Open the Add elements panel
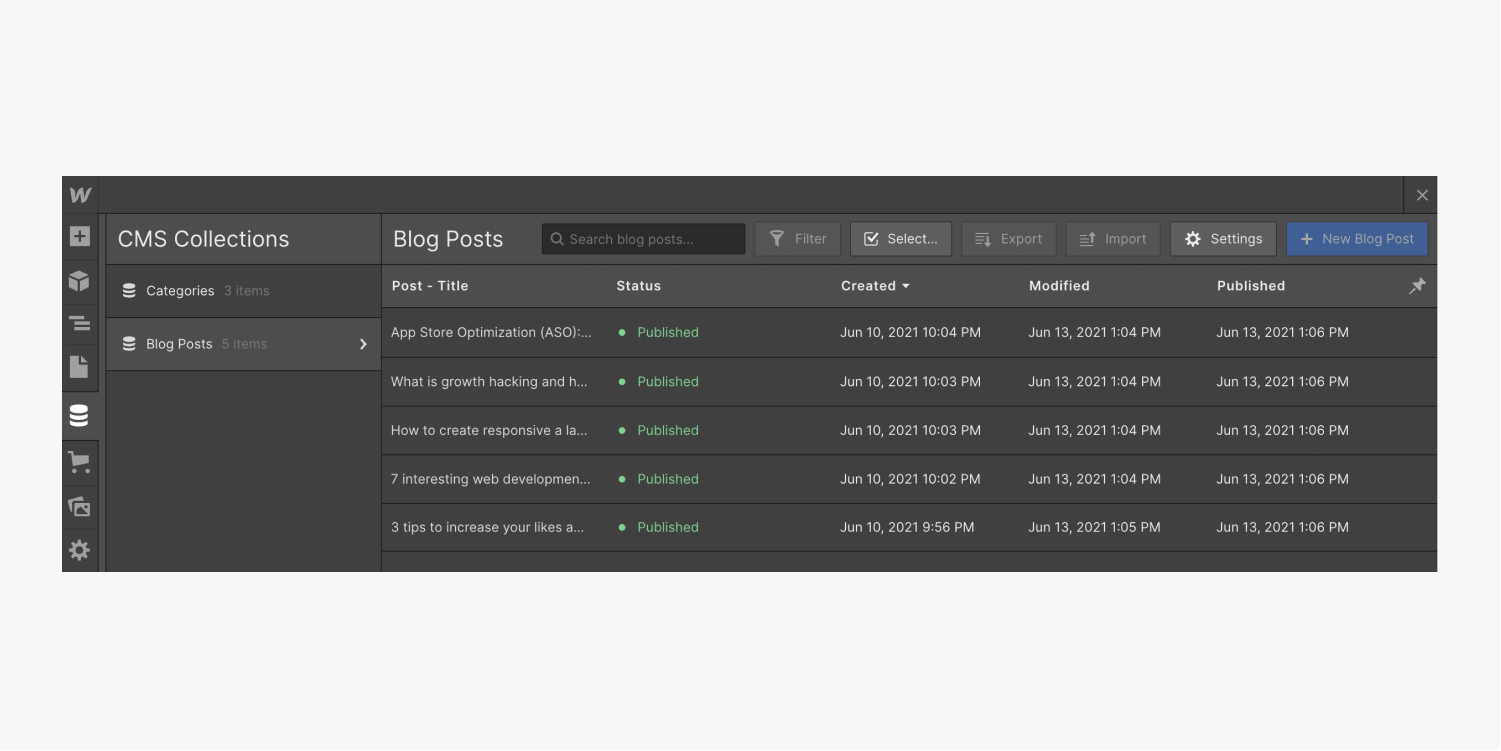Viewport: 1501px width, 751px height. pos(79,236)
